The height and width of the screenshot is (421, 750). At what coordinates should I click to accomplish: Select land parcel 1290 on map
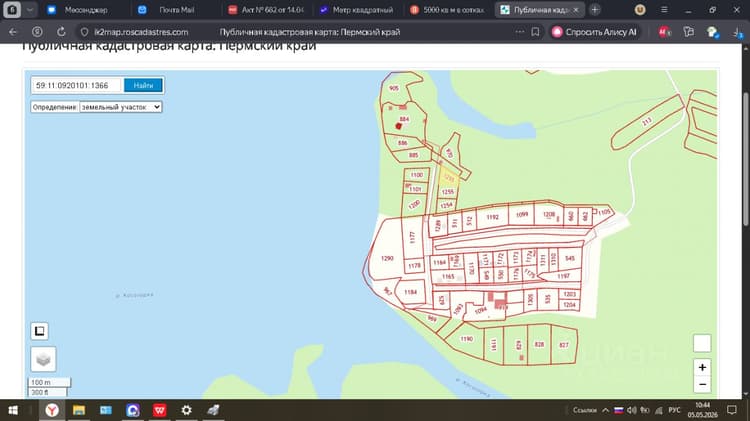(387, 258)
